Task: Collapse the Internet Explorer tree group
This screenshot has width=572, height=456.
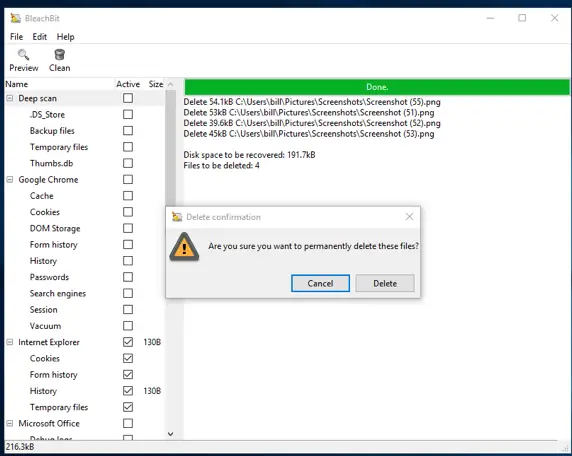Action: coord(10,342)
